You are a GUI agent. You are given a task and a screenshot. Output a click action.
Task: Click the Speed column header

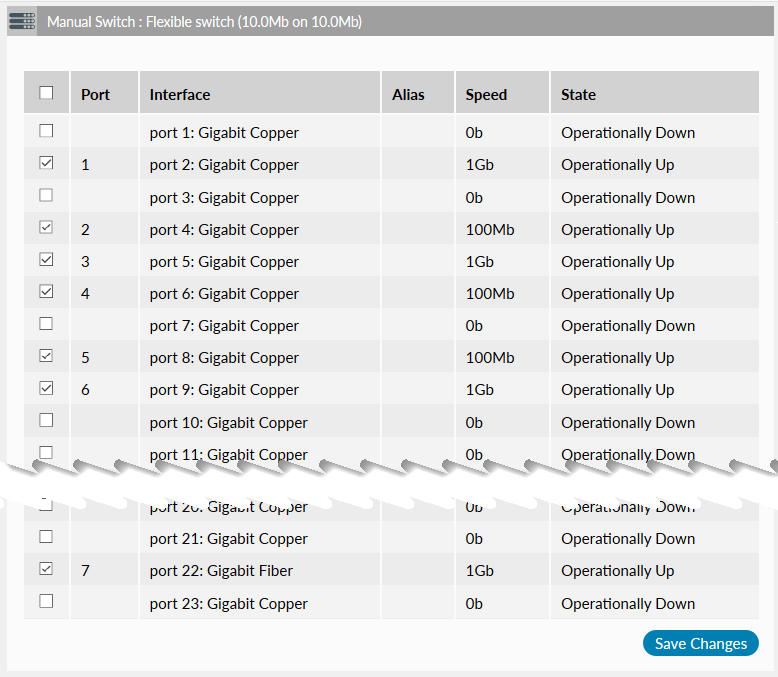pyautogui.click(x=486, y=95)
